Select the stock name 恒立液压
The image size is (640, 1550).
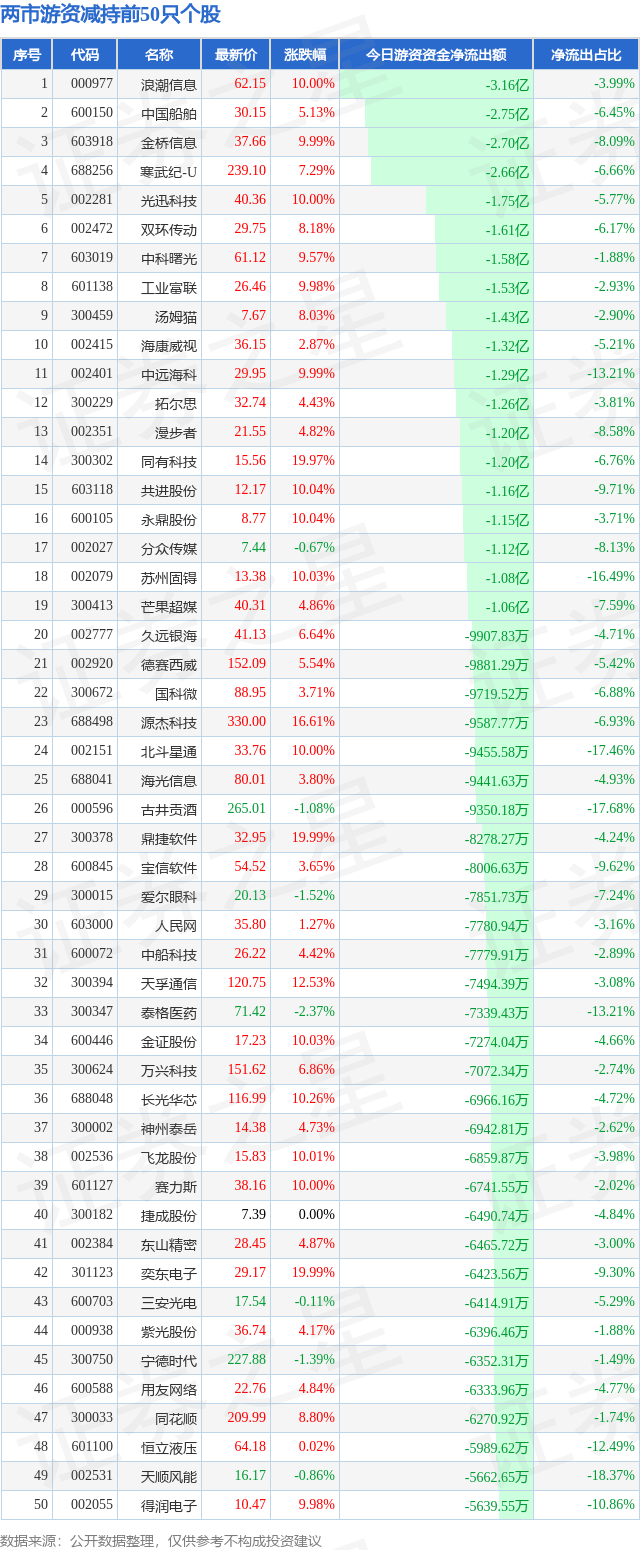(x=169, y=1448)
